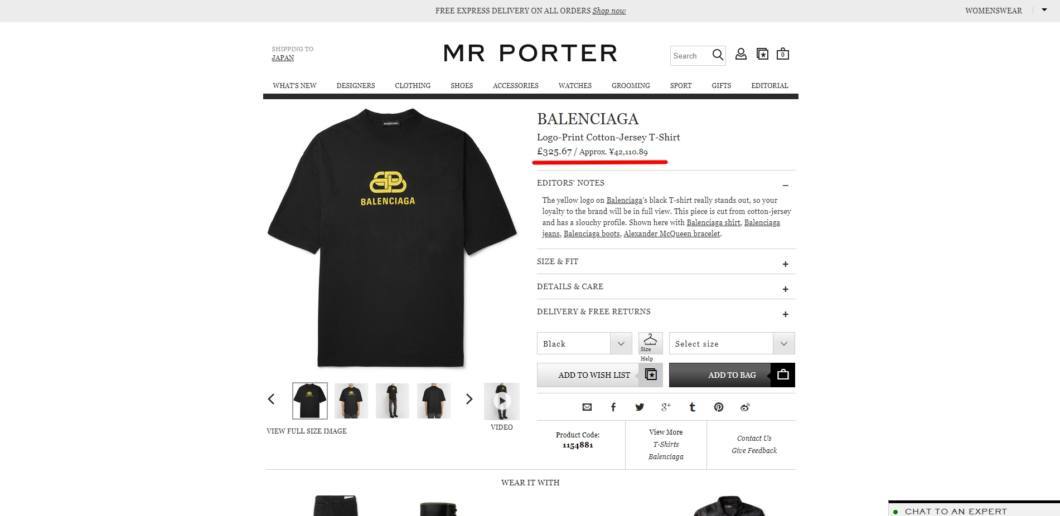Viewport: 1060px width, 516px height.
Task: Click the Add to Bag button
Action: 732,375
